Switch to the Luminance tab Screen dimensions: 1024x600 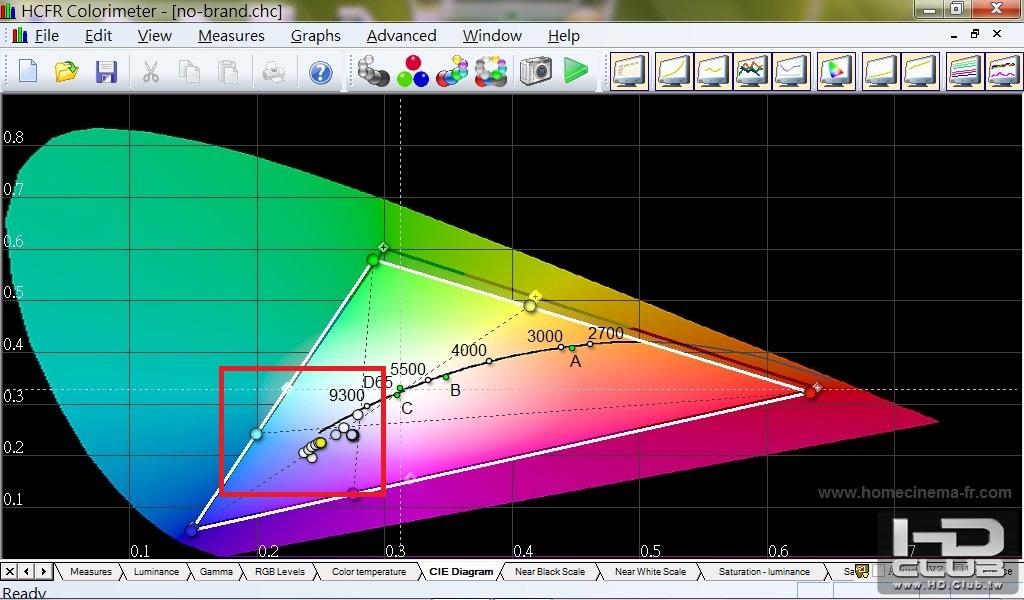pyautogui.click(x=156, y=571)
